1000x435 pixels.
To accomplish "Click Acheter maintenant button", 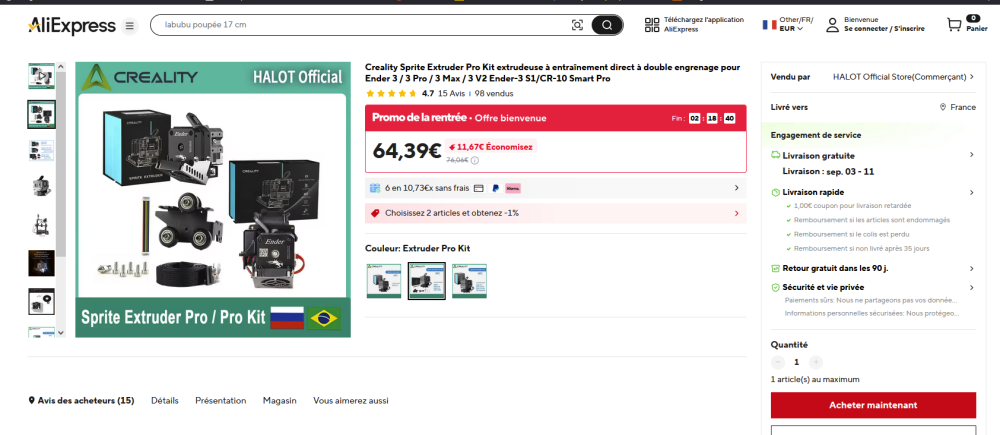I will point(873,405).
